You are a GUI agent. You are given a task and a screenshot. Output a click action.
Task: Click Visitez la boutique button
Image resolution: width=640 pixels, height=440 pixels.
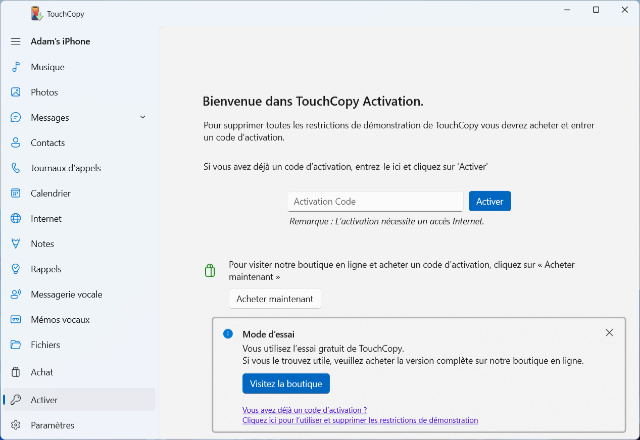286,384
